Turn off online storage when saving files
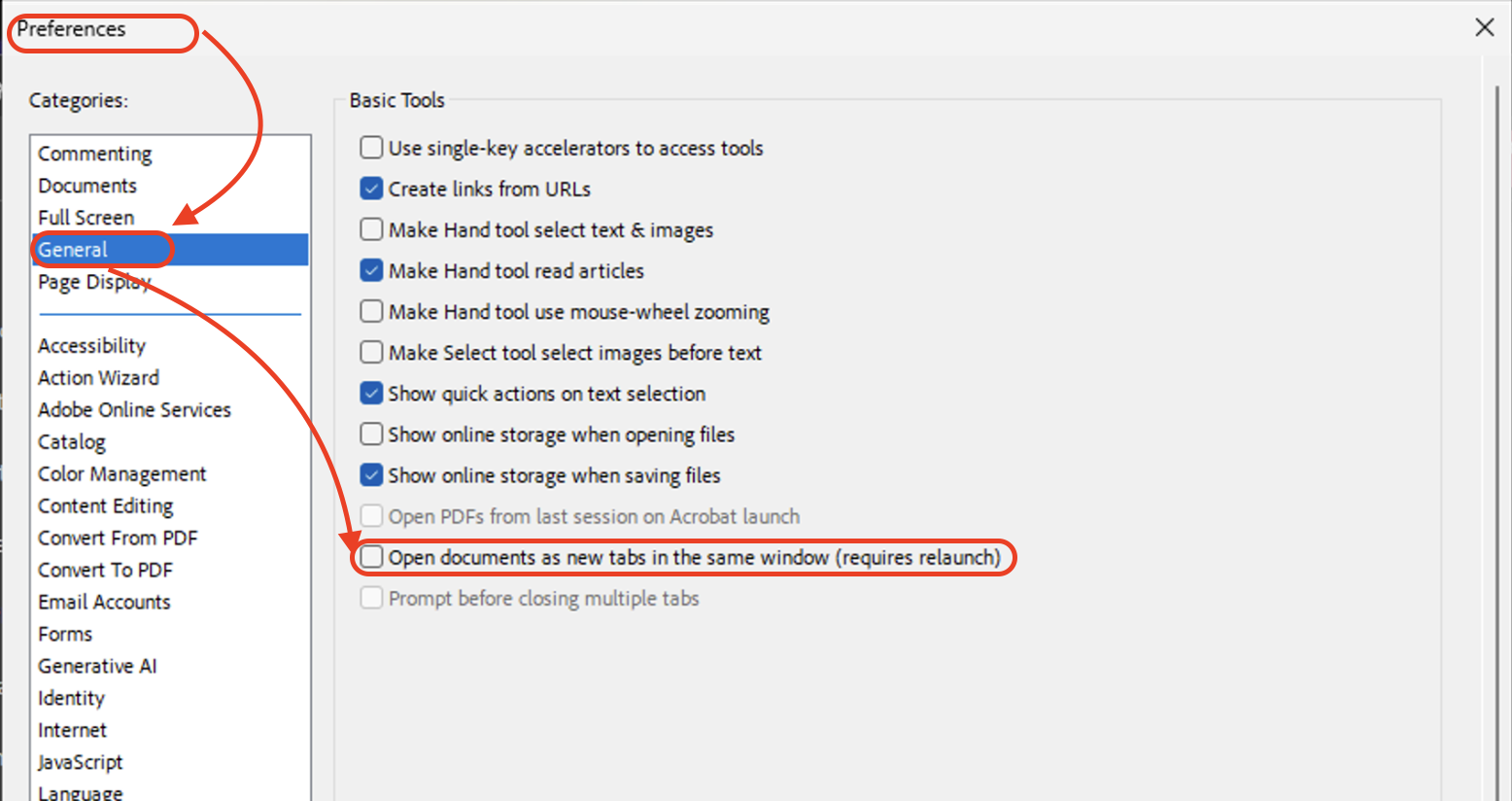Screen dimensions: 1512x801 371,474
